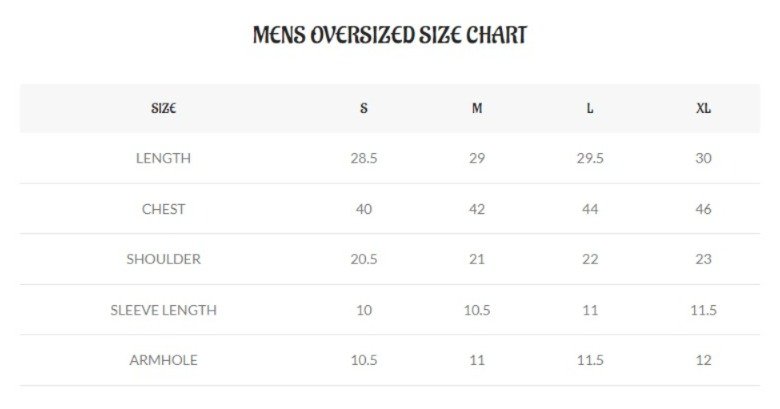Select the XL size header
The height and width of the screenshot is (409, 780).
pyautogui.click(x=703, y=108)
